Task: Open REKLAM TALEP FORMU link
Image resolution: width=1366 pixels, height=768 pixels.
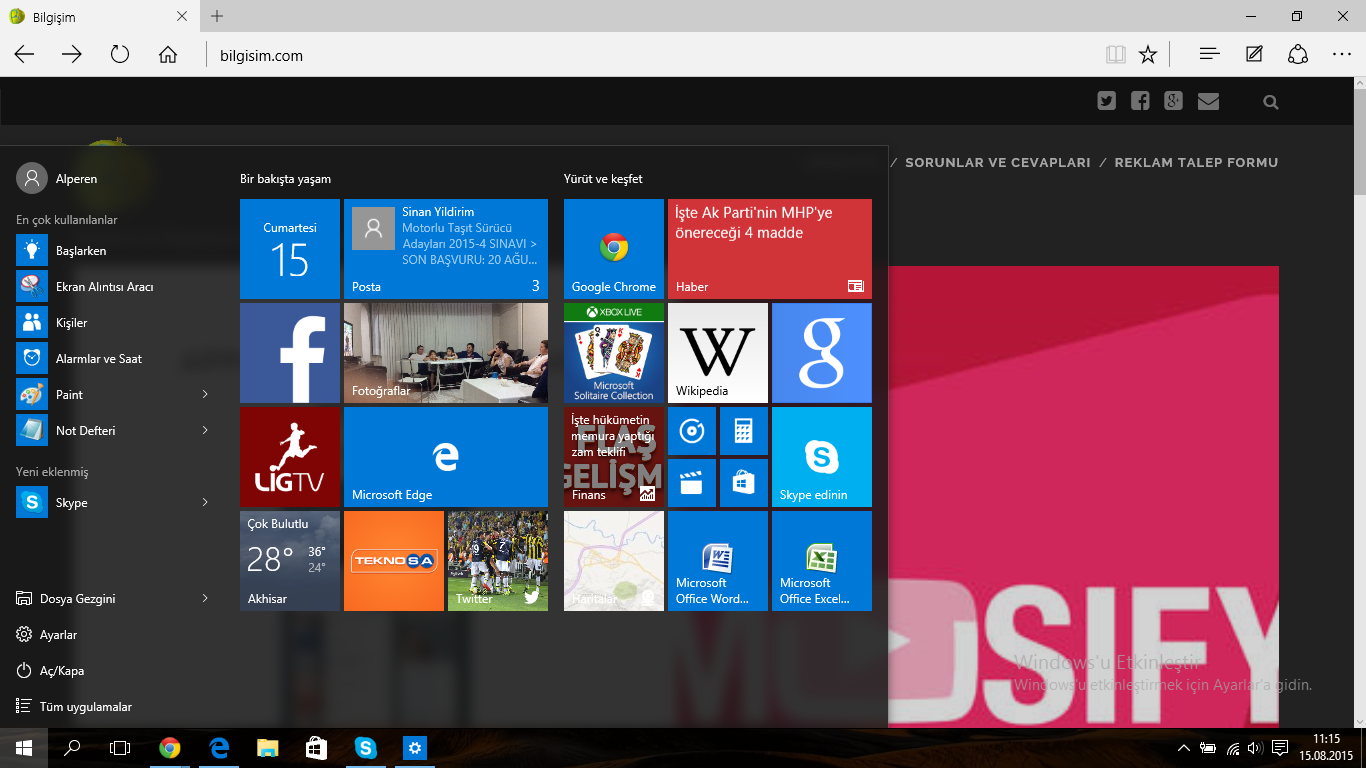Action: [1196, 162]
